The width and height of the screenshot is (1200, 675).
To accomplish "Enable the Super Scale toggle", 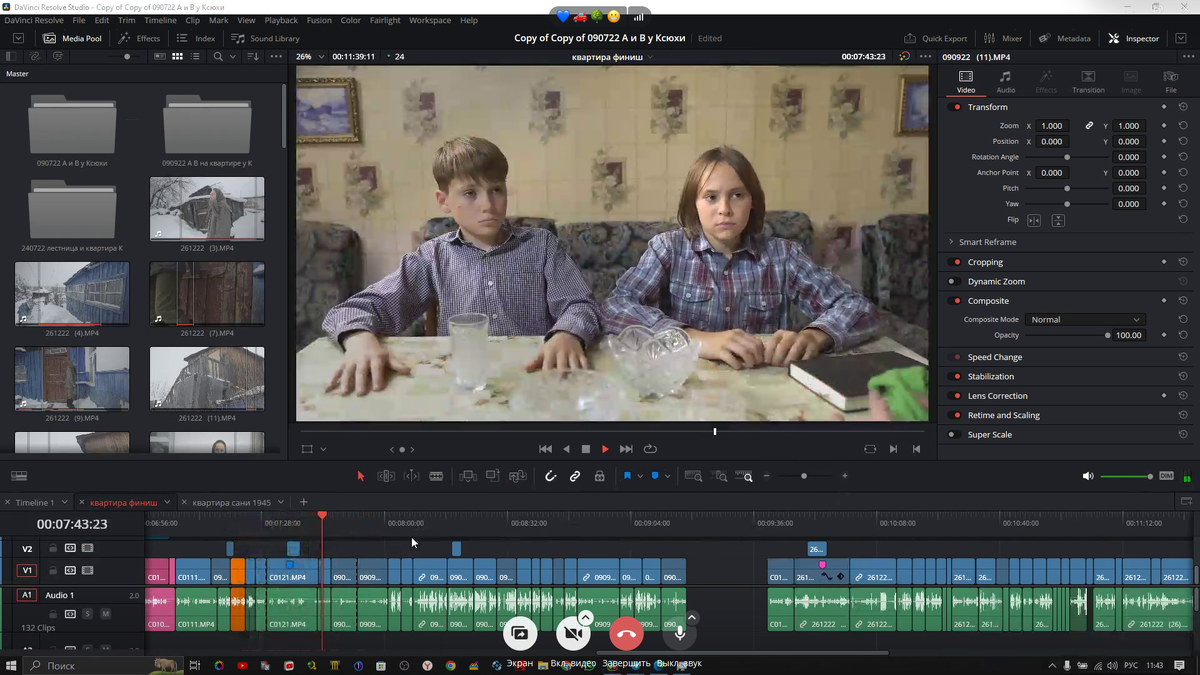I will (x=955, y=435).
